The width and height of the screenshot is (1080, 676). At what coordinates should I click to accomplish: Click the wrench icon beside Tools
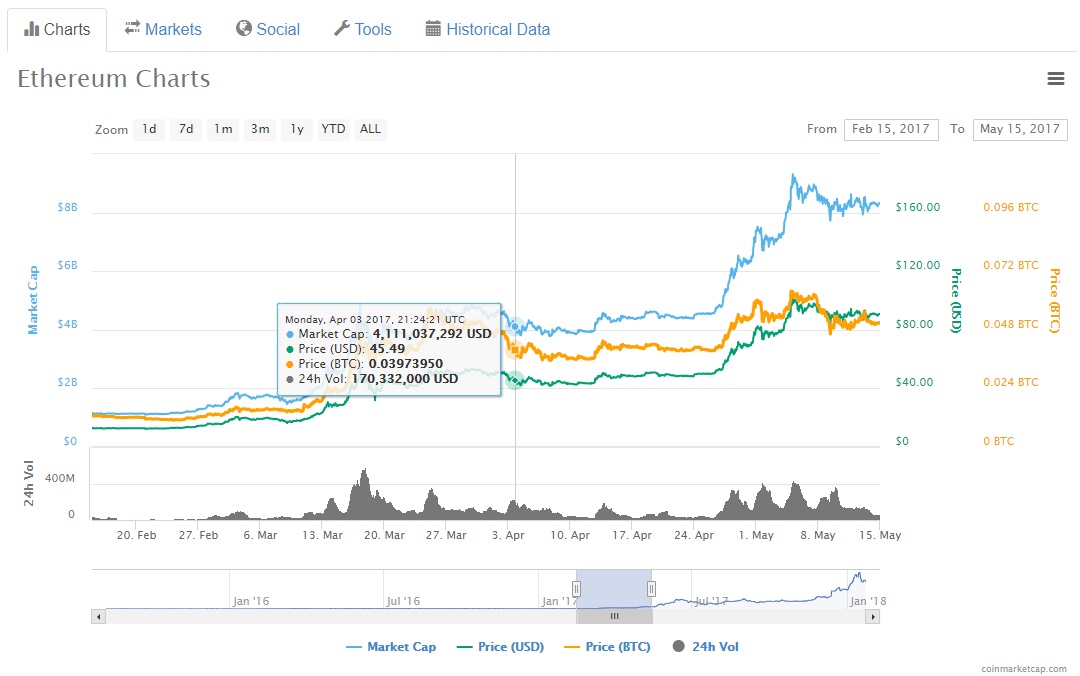(x=342, y=28)
